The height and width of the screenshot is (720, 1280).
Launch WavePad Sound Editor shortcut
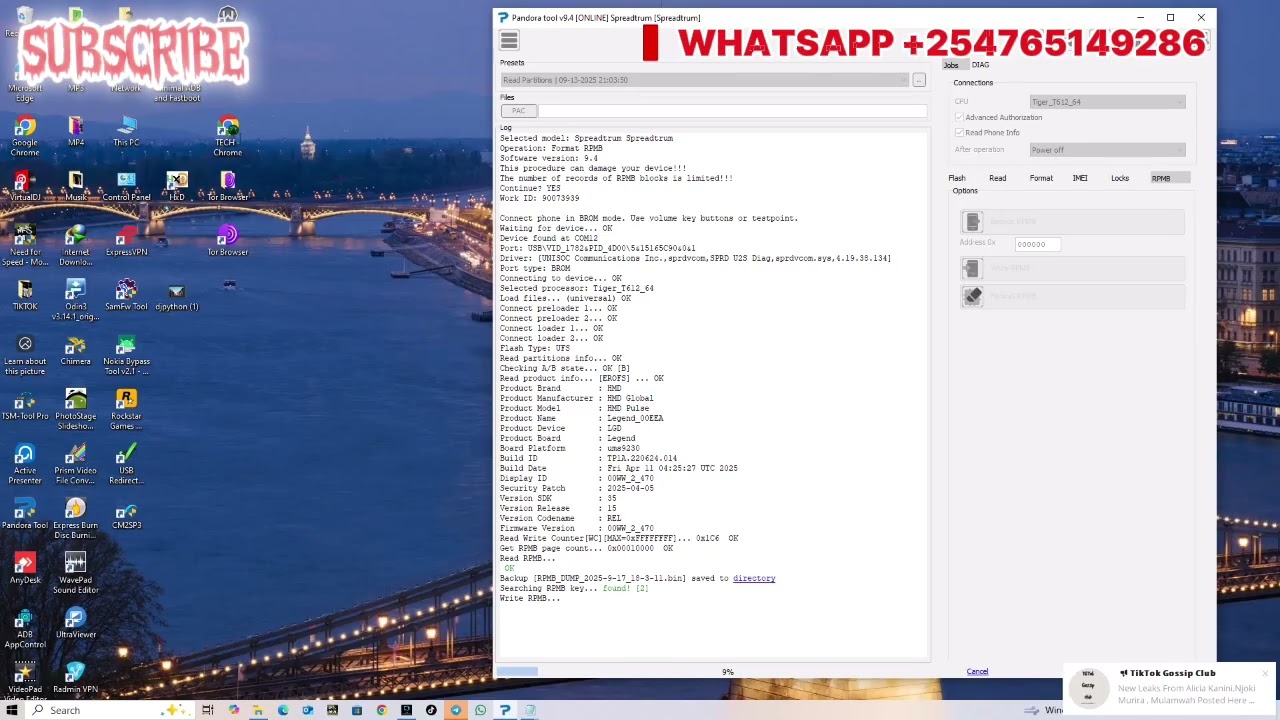tap(75, 574)
